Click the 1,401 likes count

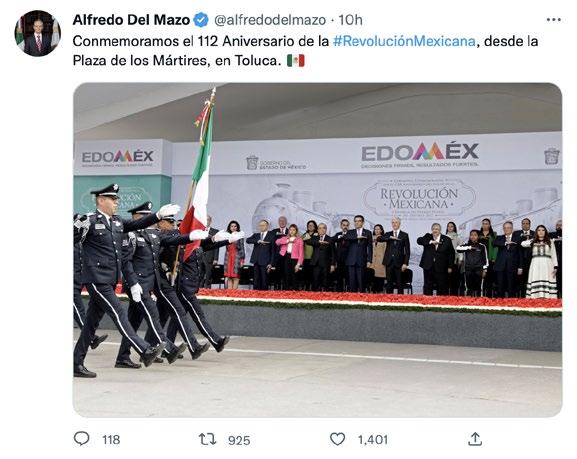click(373, 440)
